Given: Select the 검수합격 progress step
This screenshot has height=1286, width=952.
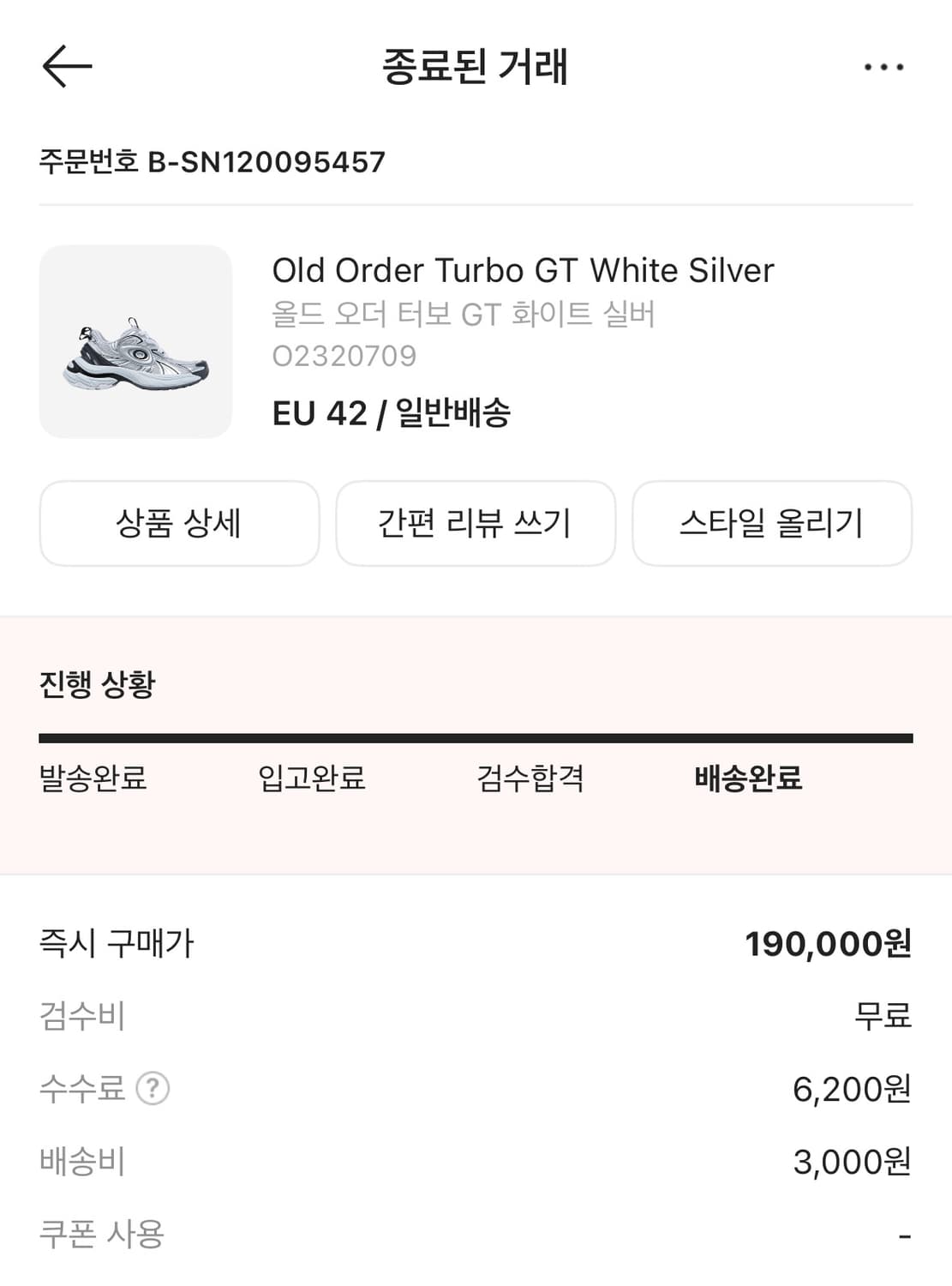Looking at the screenshot, I should pyautogui.click(x=530, y=778).
